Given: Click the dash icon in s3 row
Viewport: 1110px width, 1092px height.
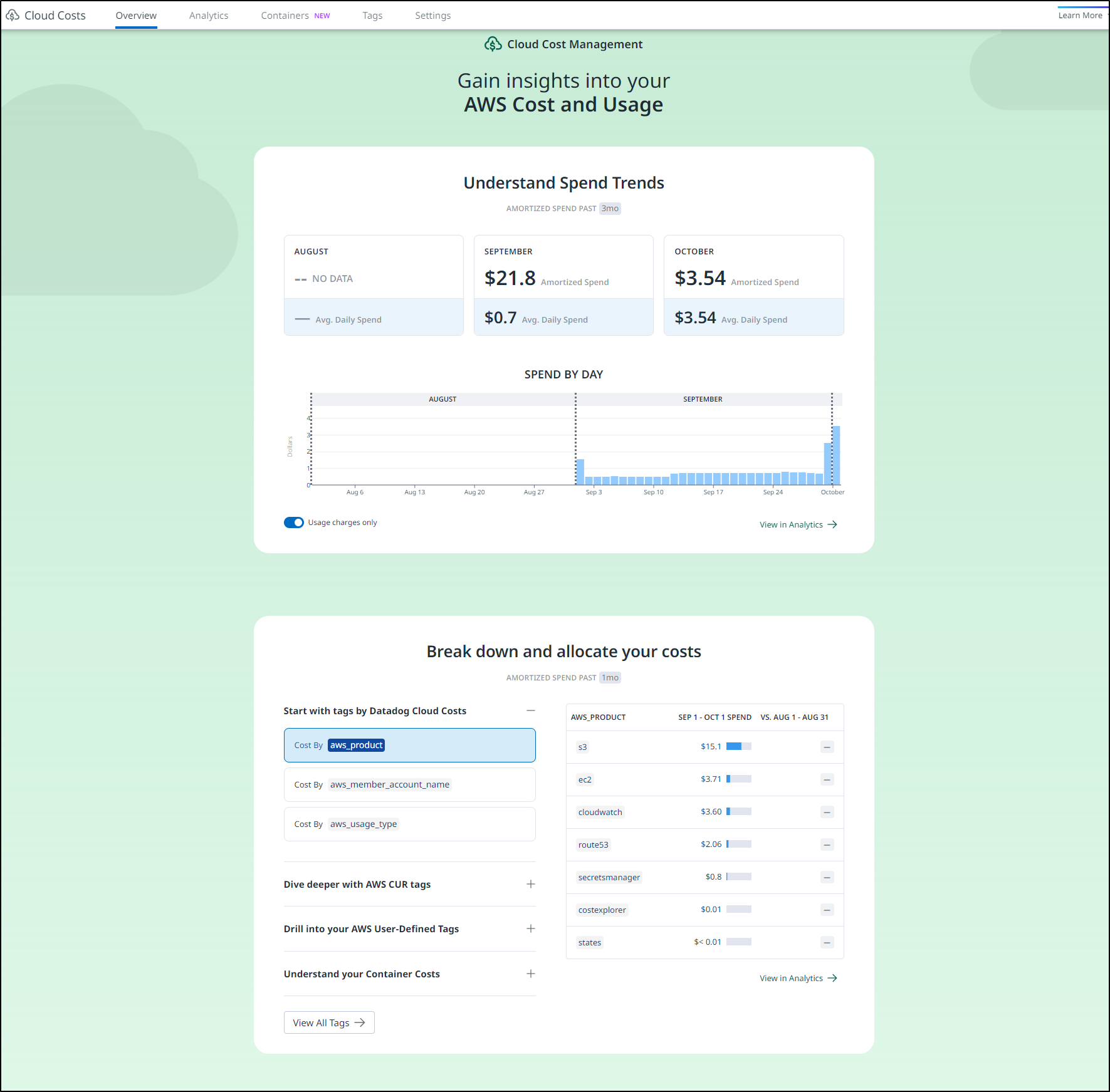Looking at the screenshot, I should [827, 747].
